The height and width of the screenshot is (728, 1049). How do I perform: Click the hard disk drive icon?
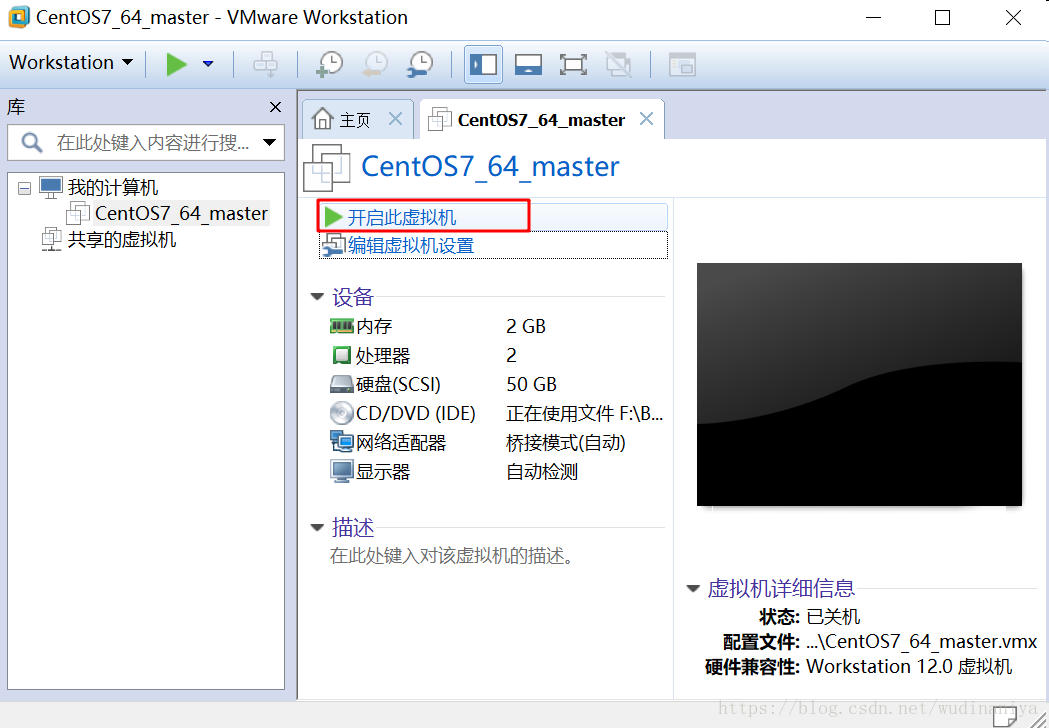pyautogui.click(x=341, y=384)
